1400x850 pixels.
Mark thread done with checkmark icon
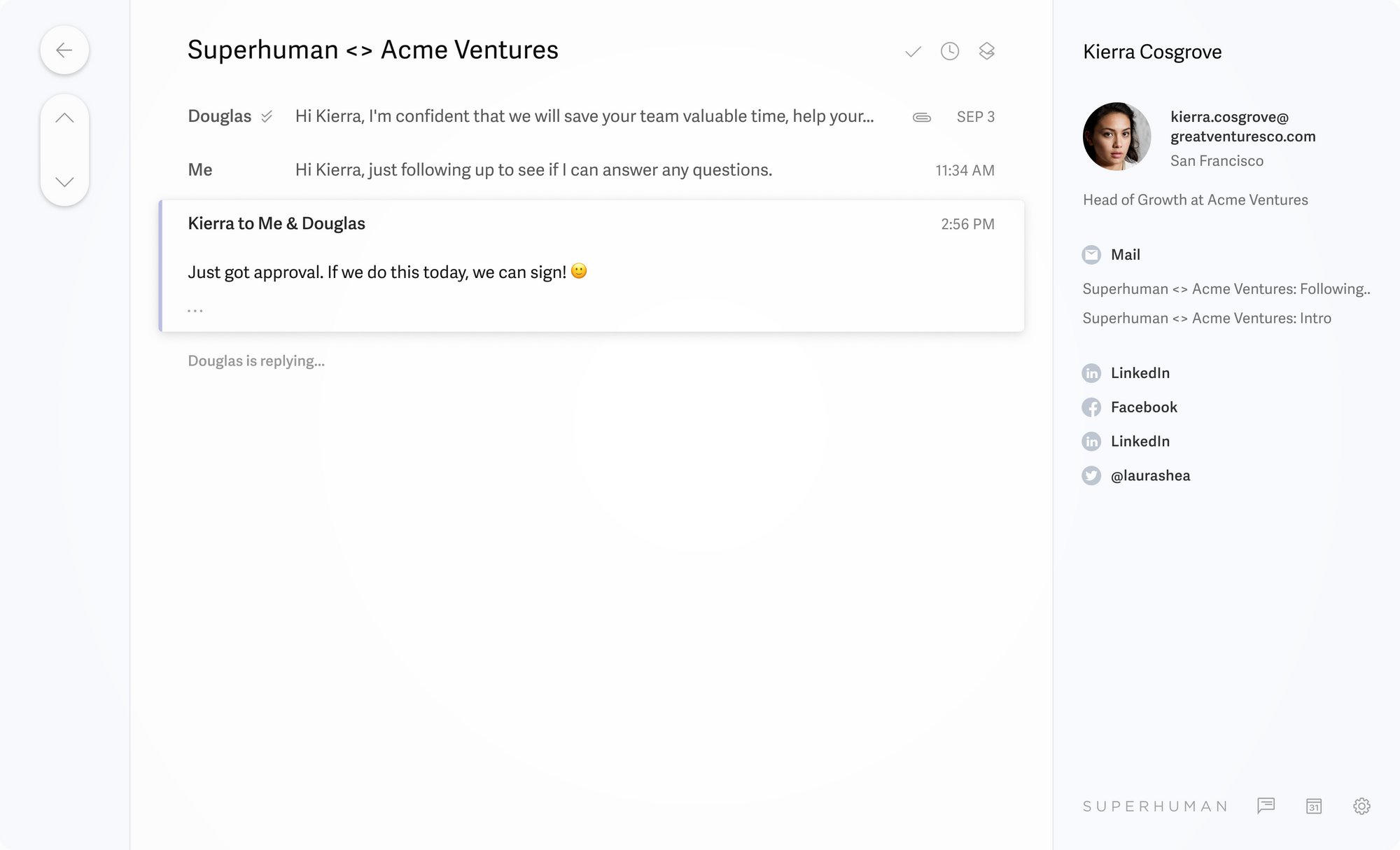tap(913, 52)
